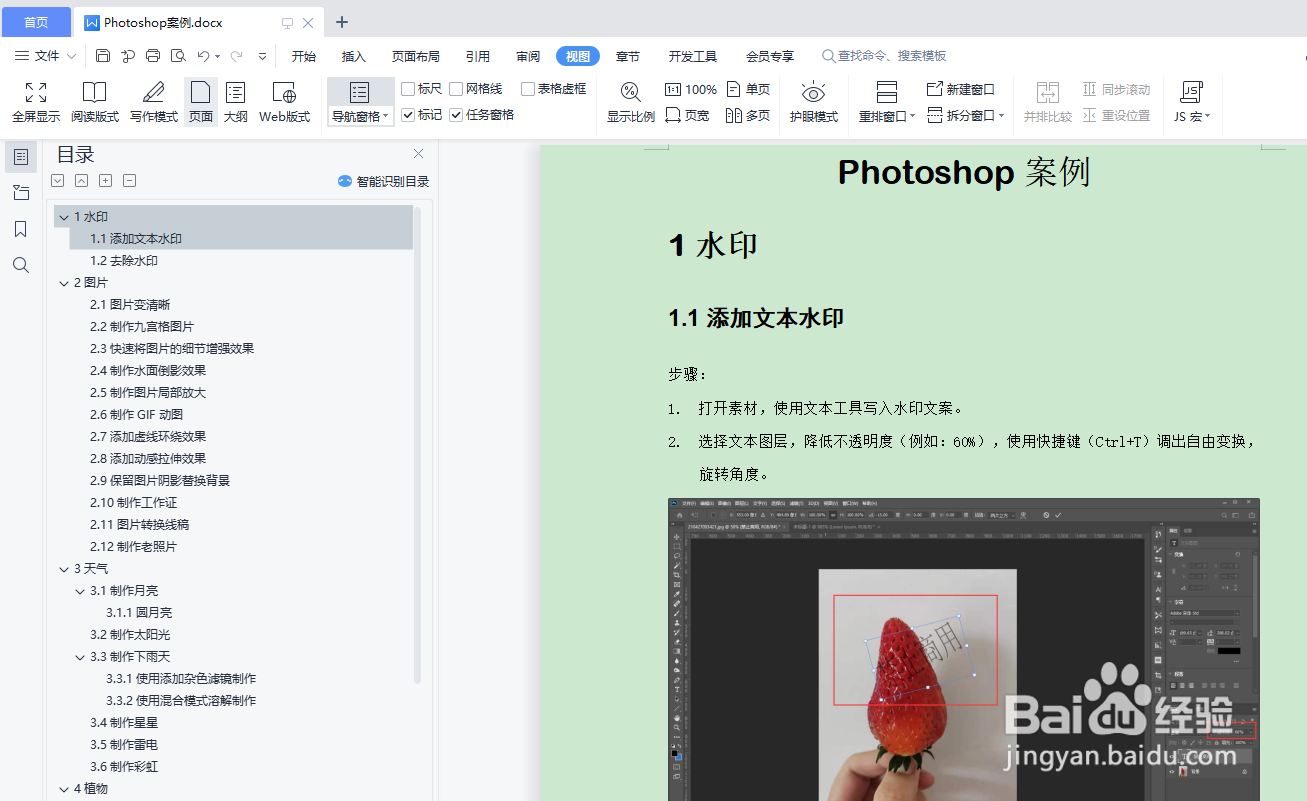
Task: Enable 护眼模式 eye protection mode
Action: (813, 103)
